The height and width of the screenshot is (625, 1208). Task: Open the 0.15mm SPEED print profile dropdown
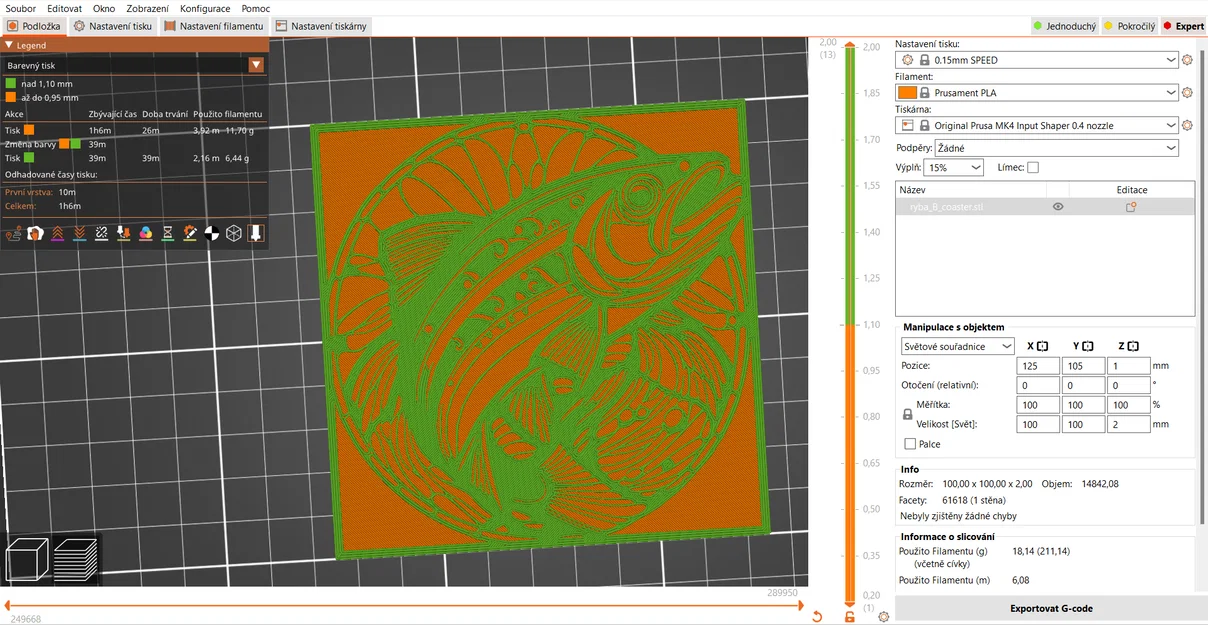click(1037, 60)
